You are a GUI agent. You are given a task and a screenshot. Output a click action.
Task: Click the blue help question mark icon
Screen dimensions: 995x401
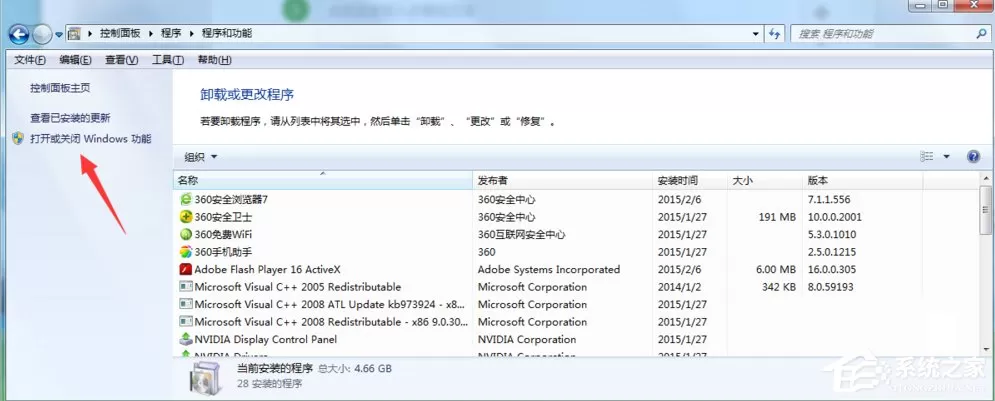[973, 157]
